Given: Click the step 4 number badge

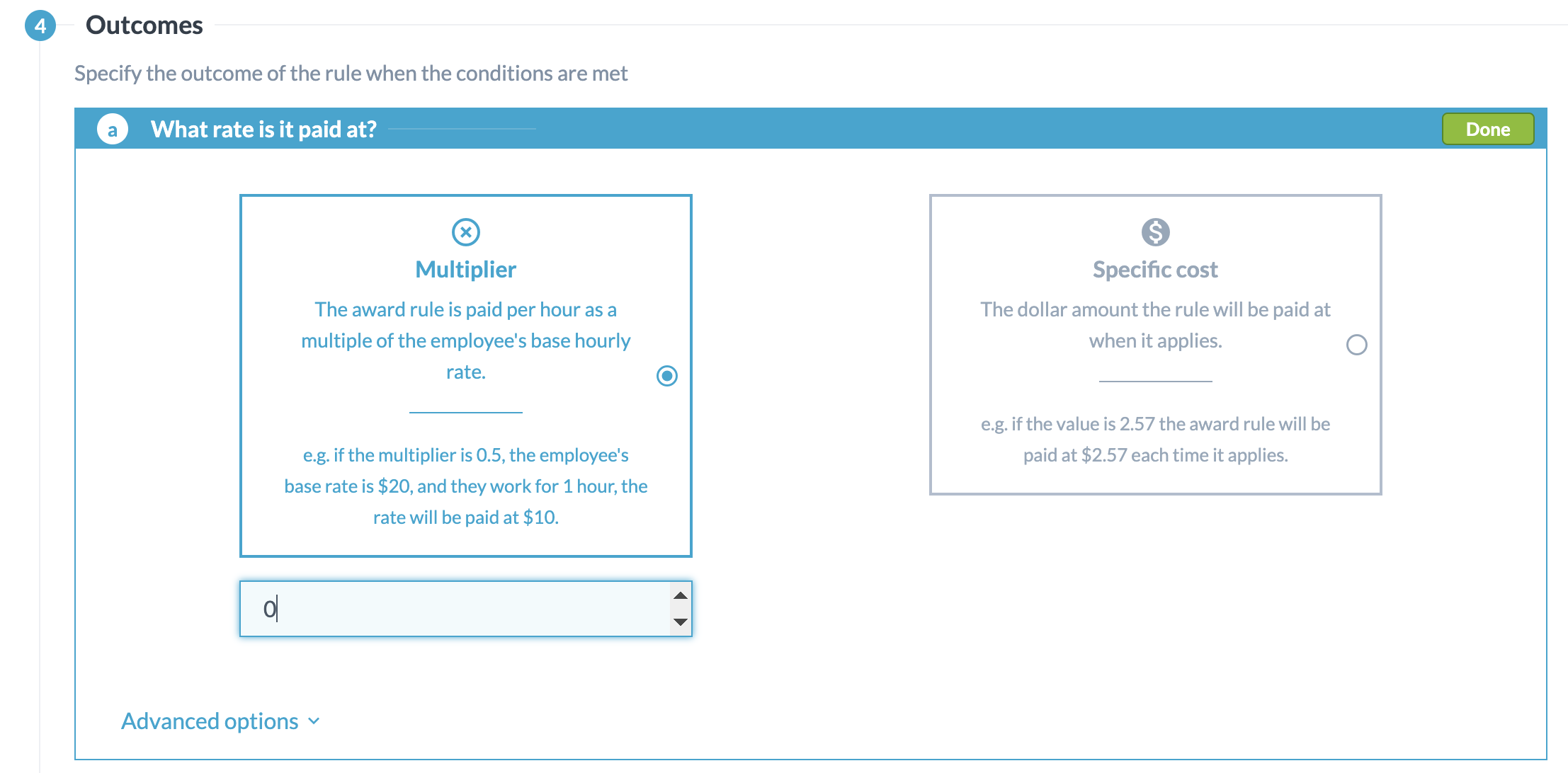Looking at the screenshot, I should tap(40, 26).
